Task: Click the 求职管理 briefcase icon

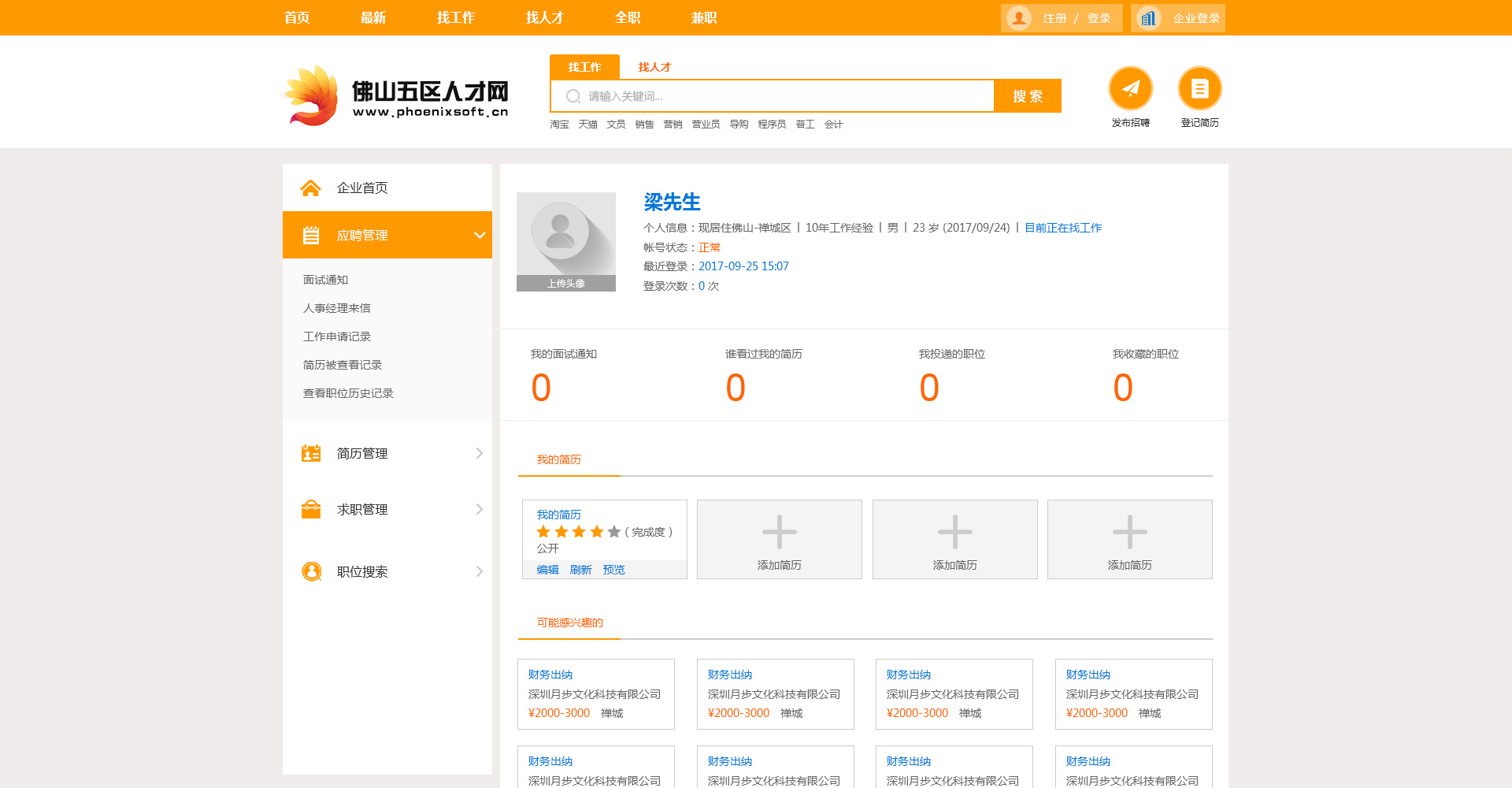Action: [311, 510]
